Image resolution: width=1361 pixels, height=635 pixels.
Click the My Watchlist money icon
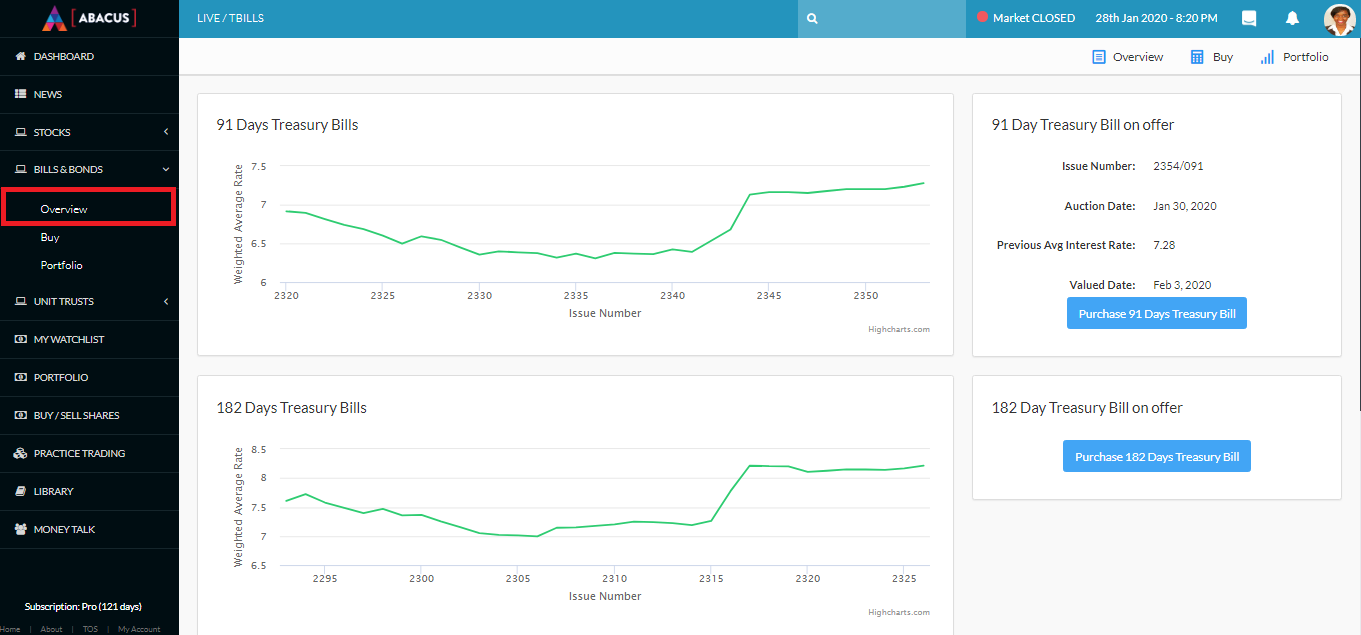click(x=20, y=339)
